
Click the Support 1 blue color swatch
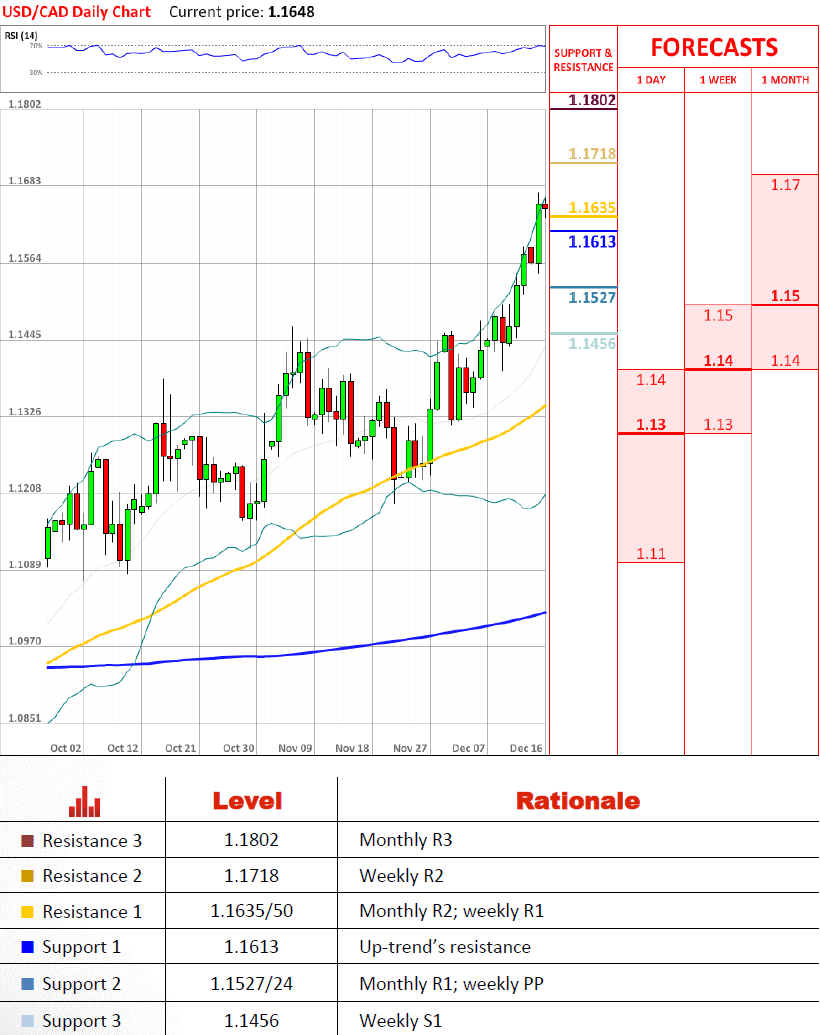27,947
